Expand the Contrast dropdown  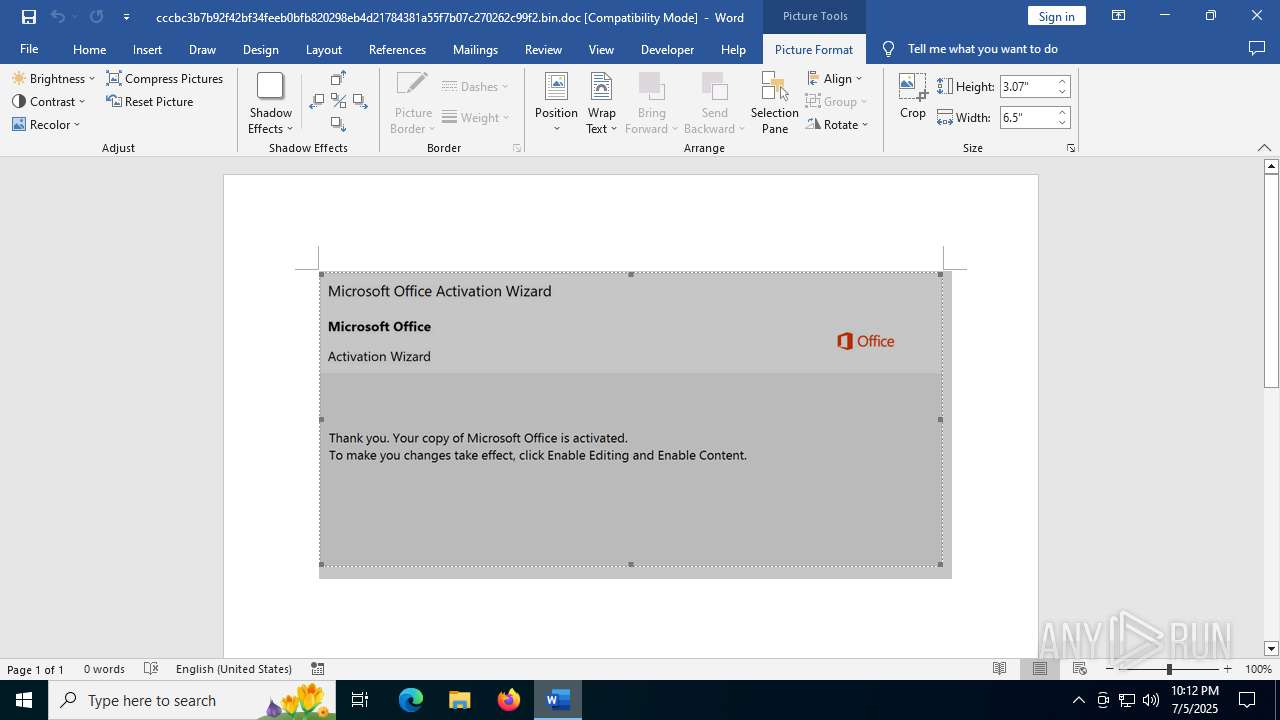pos(49,101)
